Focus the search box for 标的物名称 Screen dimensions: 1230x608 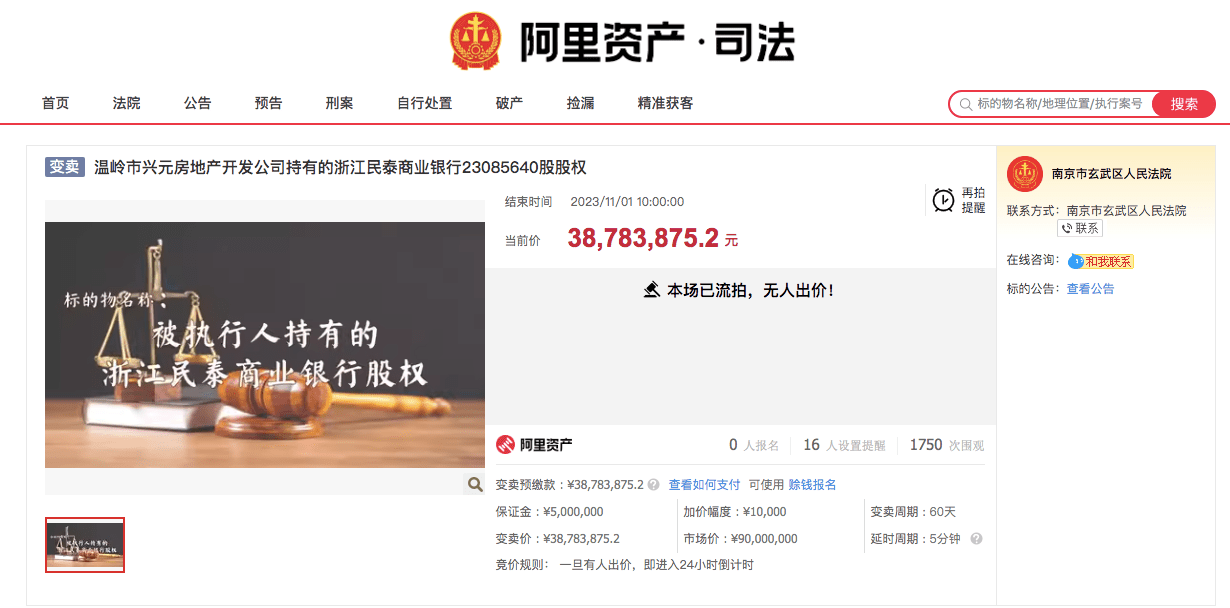[x=1058, y=104]
